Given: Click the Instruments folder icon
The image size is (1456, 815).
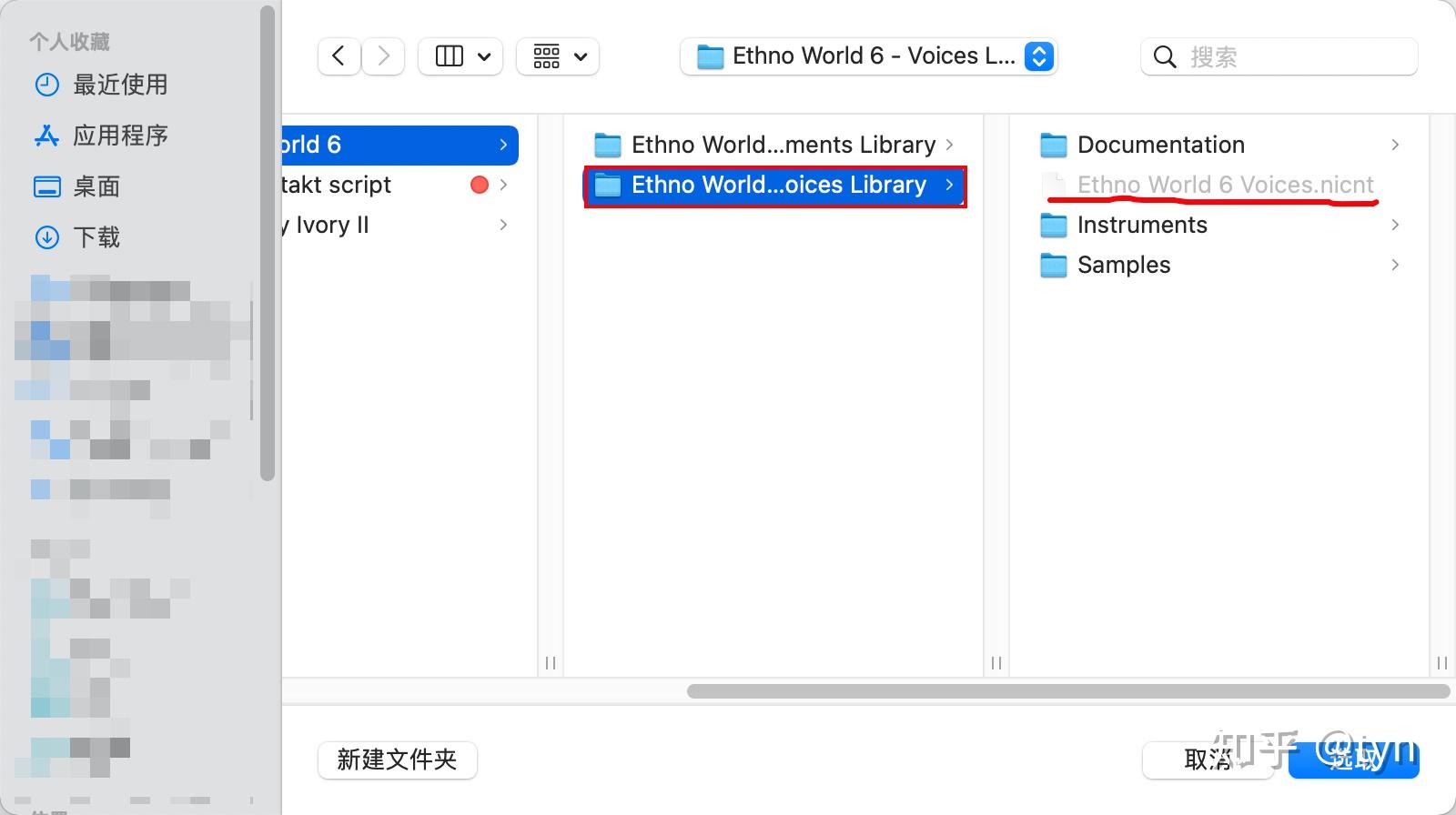Looking at the screenshot, I should 1053,225.
